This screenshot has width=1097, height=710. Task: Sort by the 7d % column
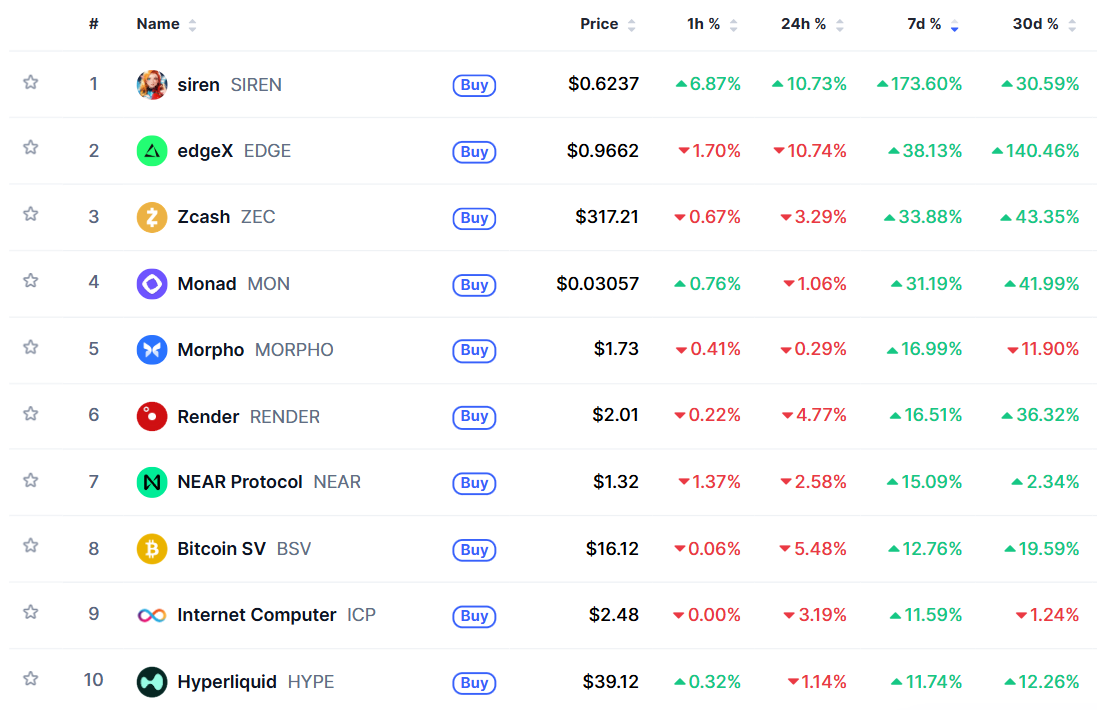coord(924,24)
